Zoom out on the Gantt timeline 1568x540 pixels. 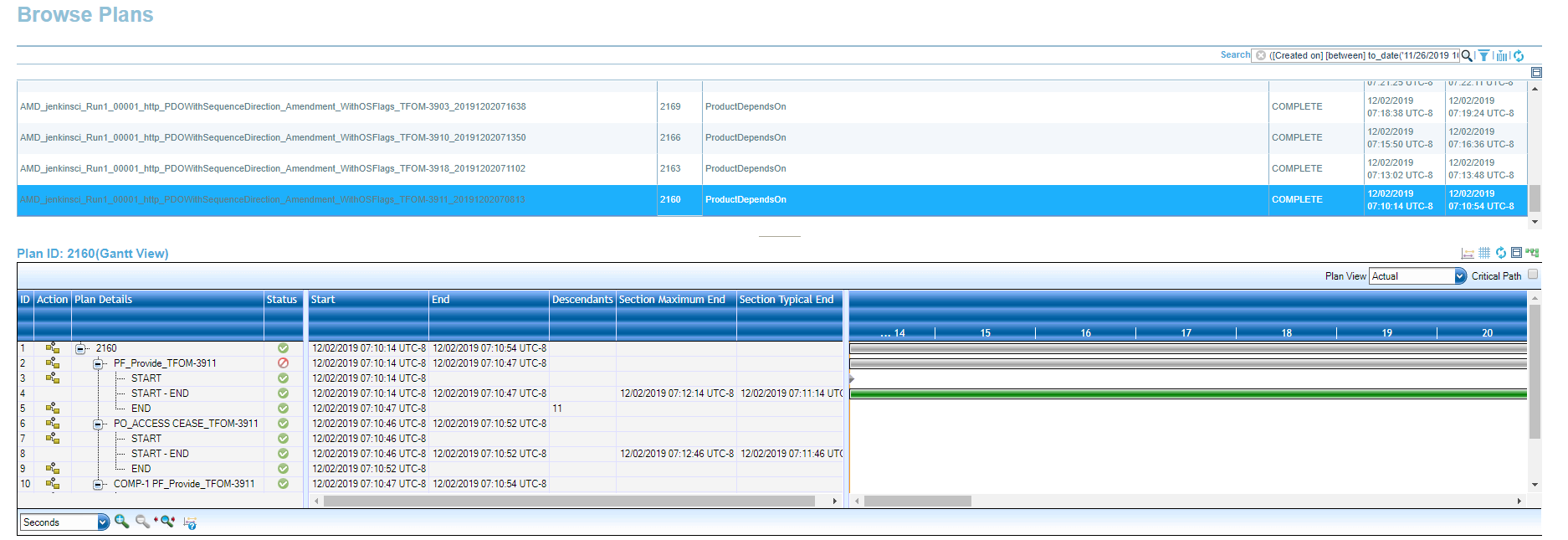[143, 522]
